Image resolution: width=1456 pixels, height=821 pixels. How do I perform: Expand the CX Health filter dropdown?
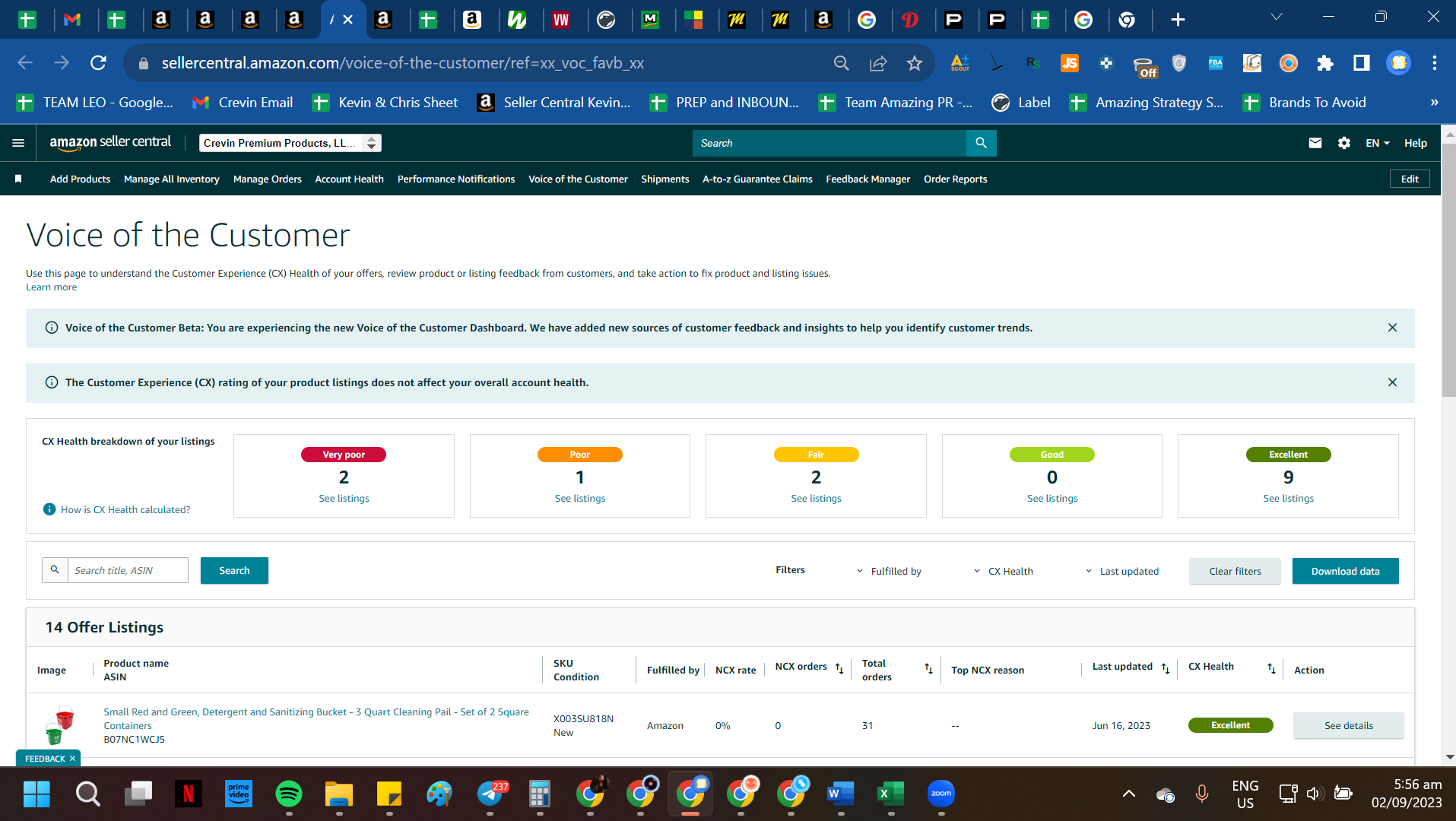(x=1004, y=571)
